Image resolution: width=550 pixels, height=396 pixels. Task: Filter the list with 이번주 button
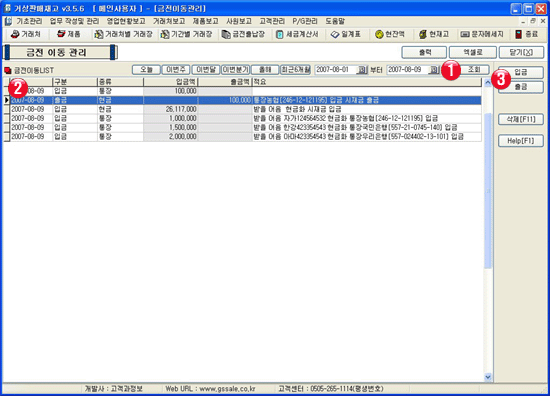[176, 70]
